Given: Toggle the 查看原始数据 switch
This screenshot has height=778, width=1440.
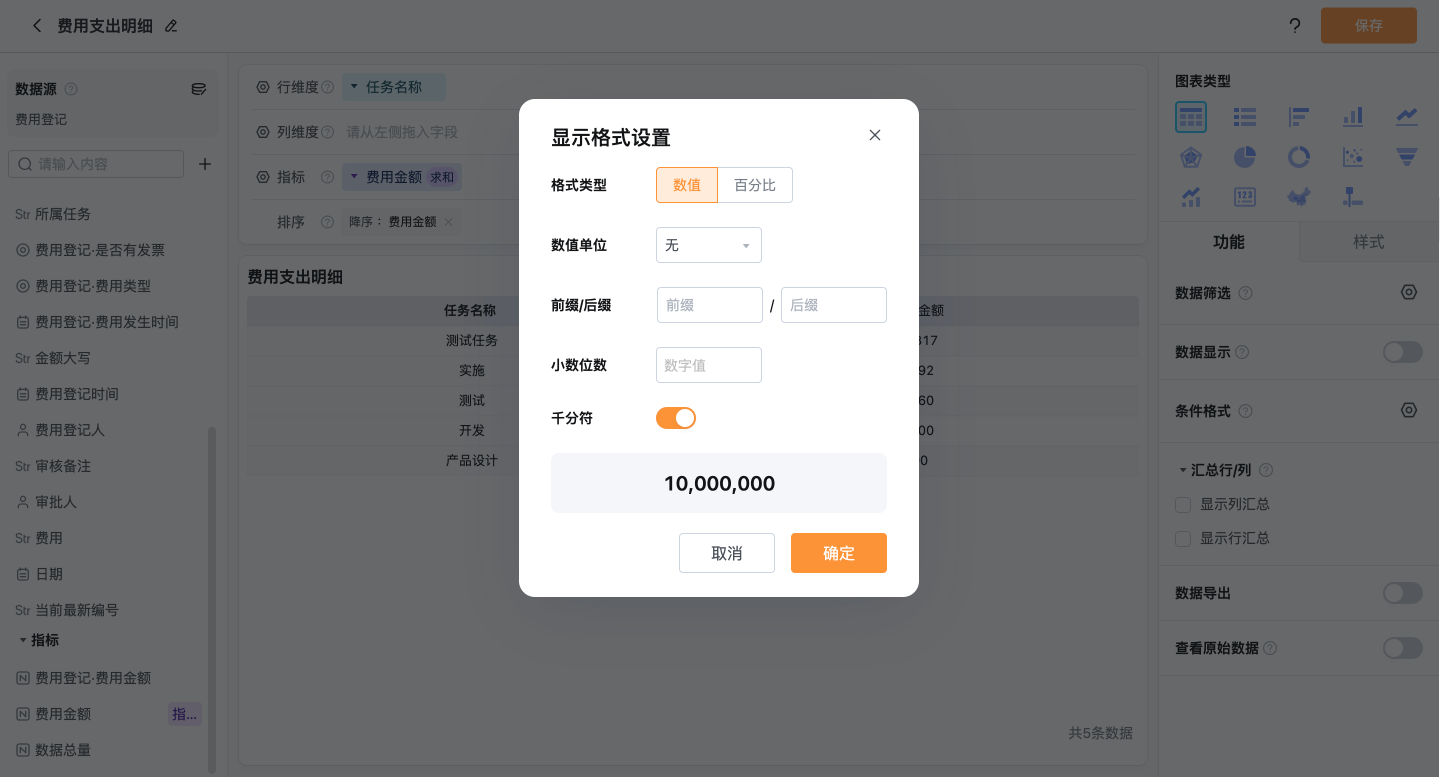Looking at the screenshot, I should (x=1403, y=648).
